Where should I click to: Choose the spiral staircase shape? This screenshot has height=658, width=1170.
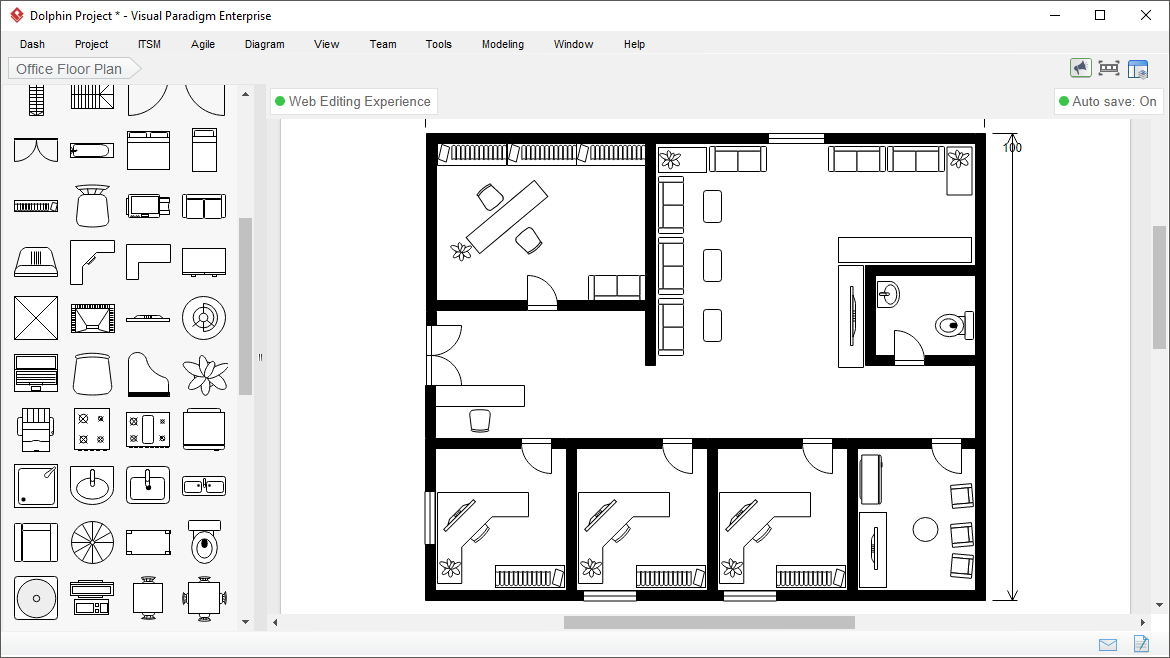92,542
